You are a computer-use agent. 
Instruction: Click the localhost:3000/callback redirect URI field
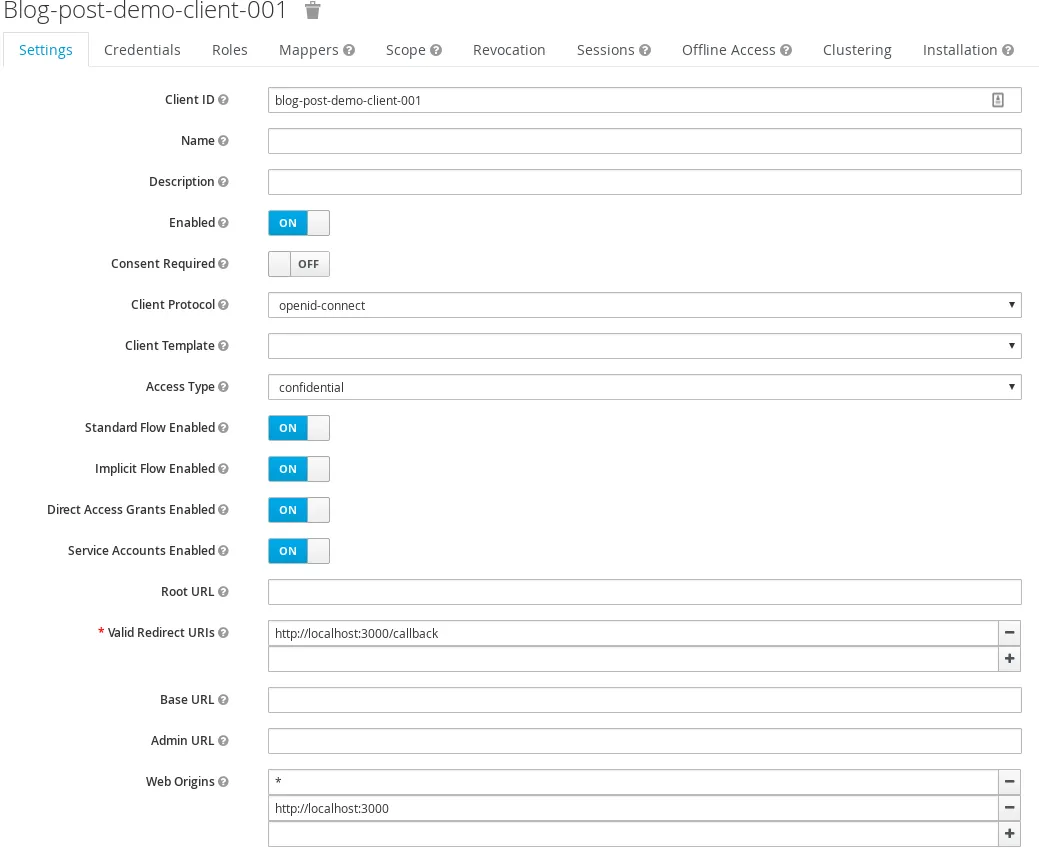point(633,633)
